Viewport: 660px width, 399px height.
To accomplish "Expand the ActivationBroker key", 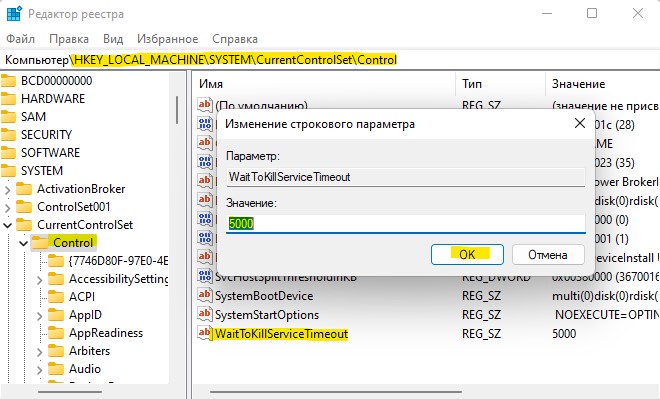I will click(x=7, y=189).
